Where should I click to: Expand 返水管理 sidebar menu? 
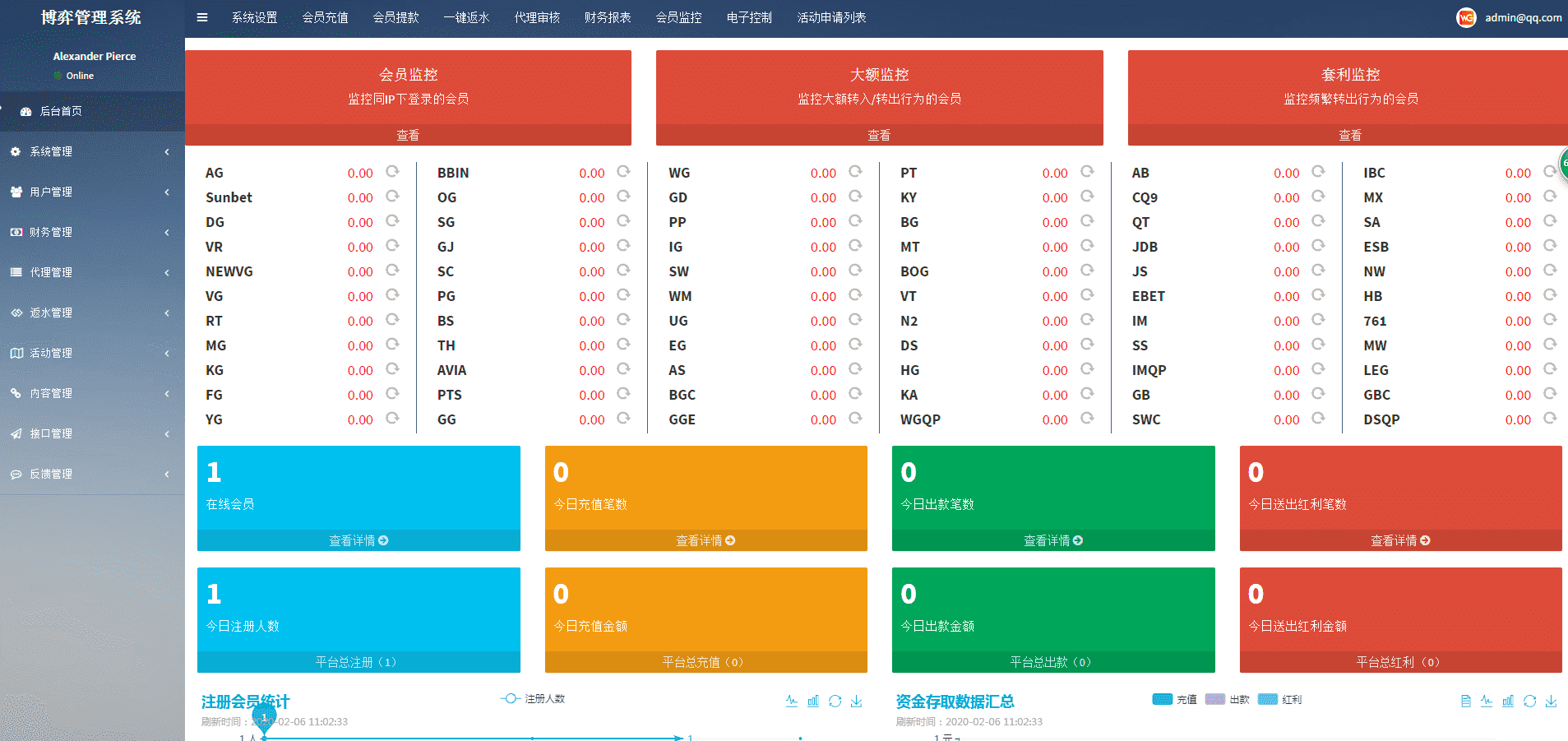92,313
